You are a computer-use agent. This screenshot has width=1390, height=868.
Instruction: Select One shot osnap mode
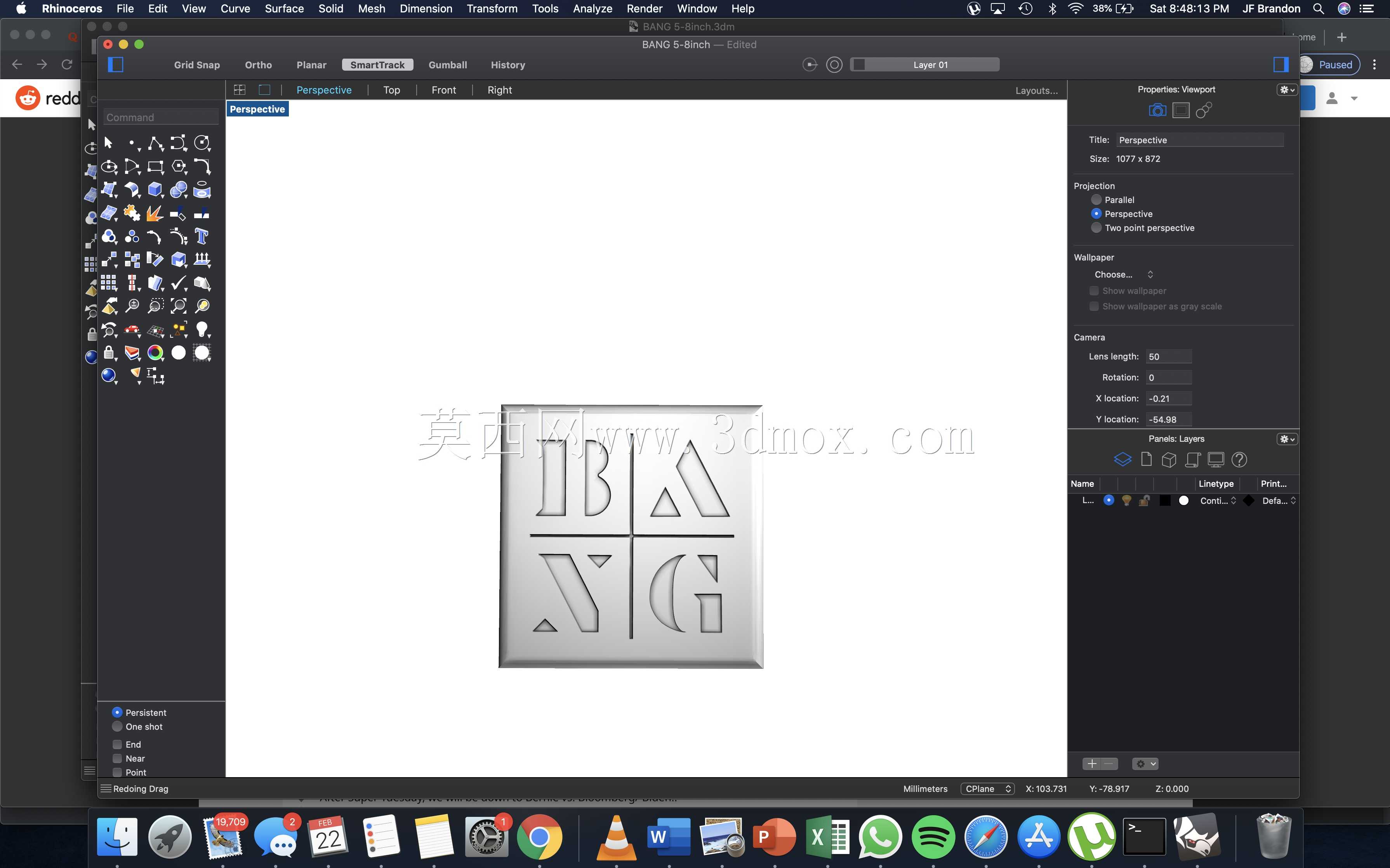(x=117, y=726)
